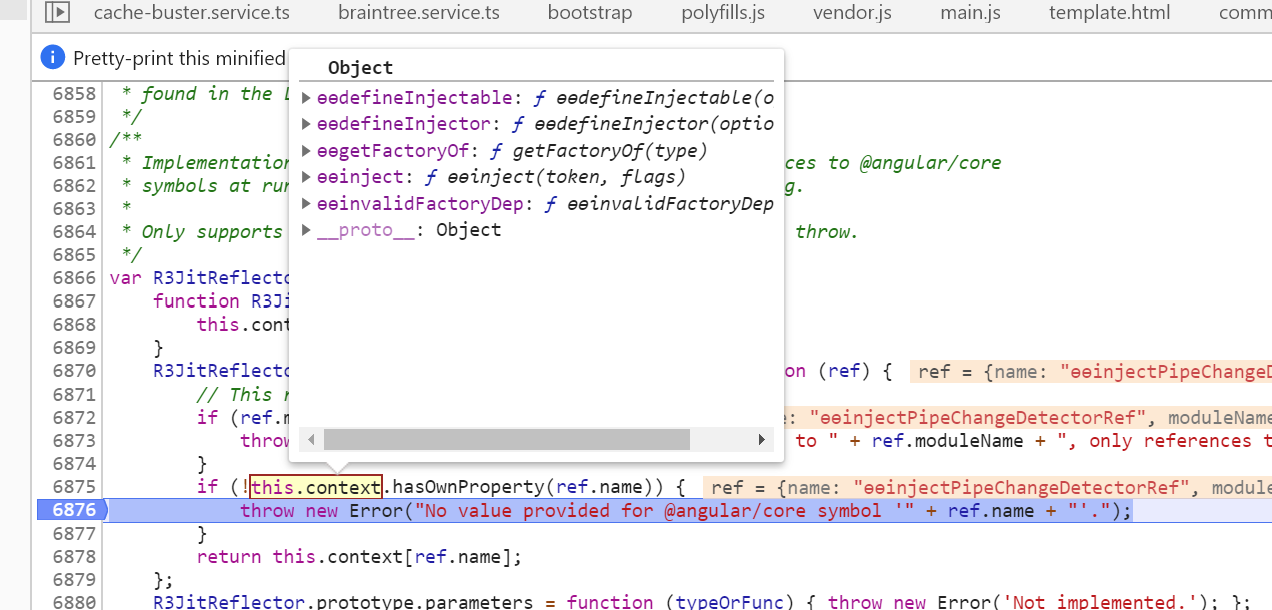Click the Pretty-print this minified file message
This screenshot has width=1272, height=610.
[x=180, y=58]
